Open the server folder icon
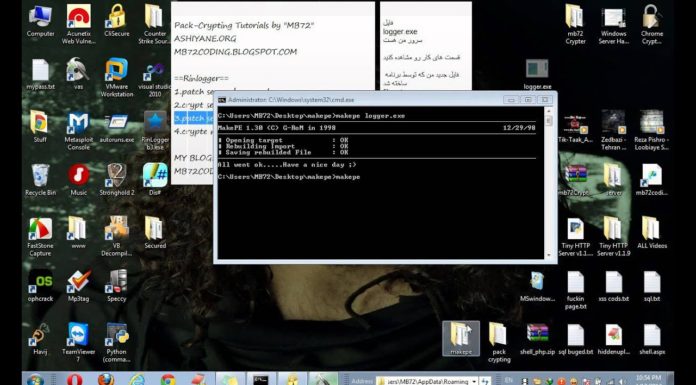The width and height of the screenshot is (696, 385). point(613,180)
